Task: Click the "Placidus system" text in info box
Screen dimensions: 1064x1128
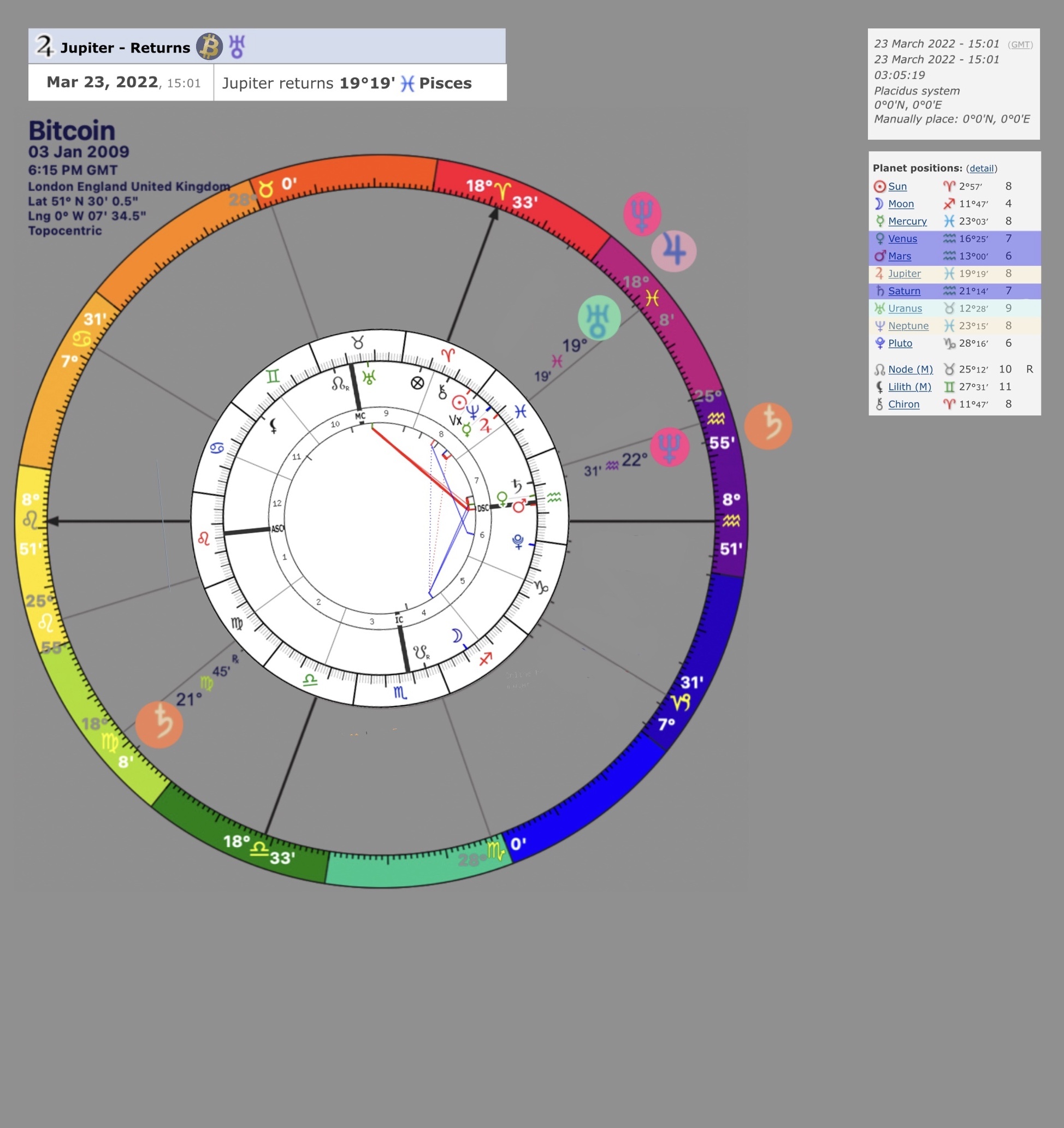Action: click(x=917, y=91)
